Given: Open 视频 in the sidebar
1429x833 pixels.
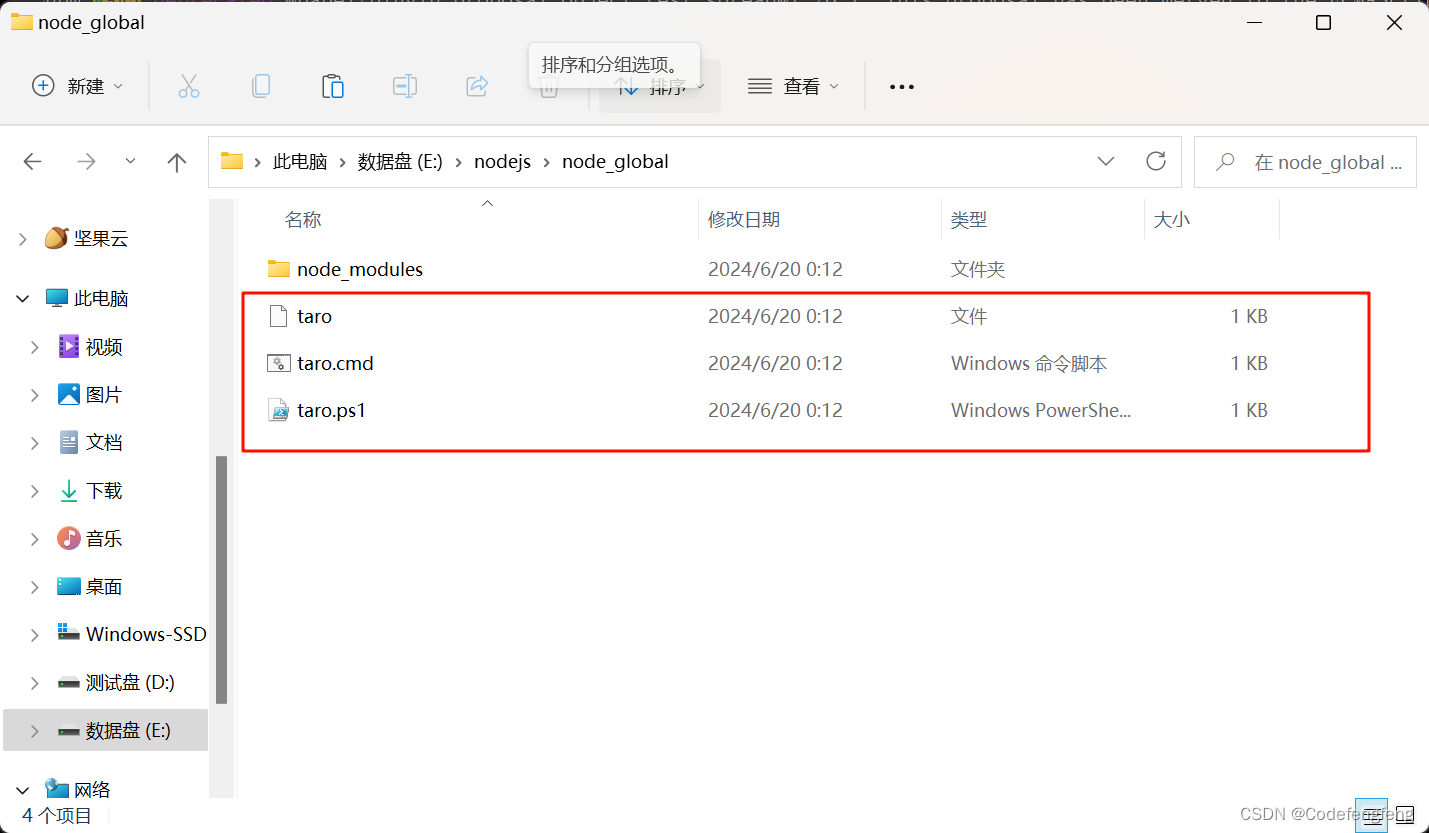Looking at the screenshot, I should click(104, 347).
